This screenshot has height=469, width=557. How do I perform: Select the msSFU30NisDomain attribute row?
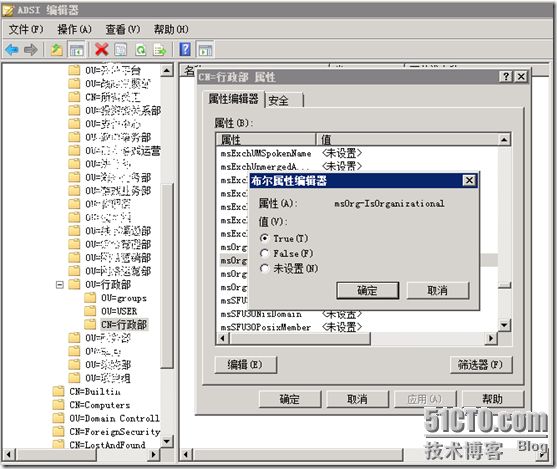coord(357,314)
